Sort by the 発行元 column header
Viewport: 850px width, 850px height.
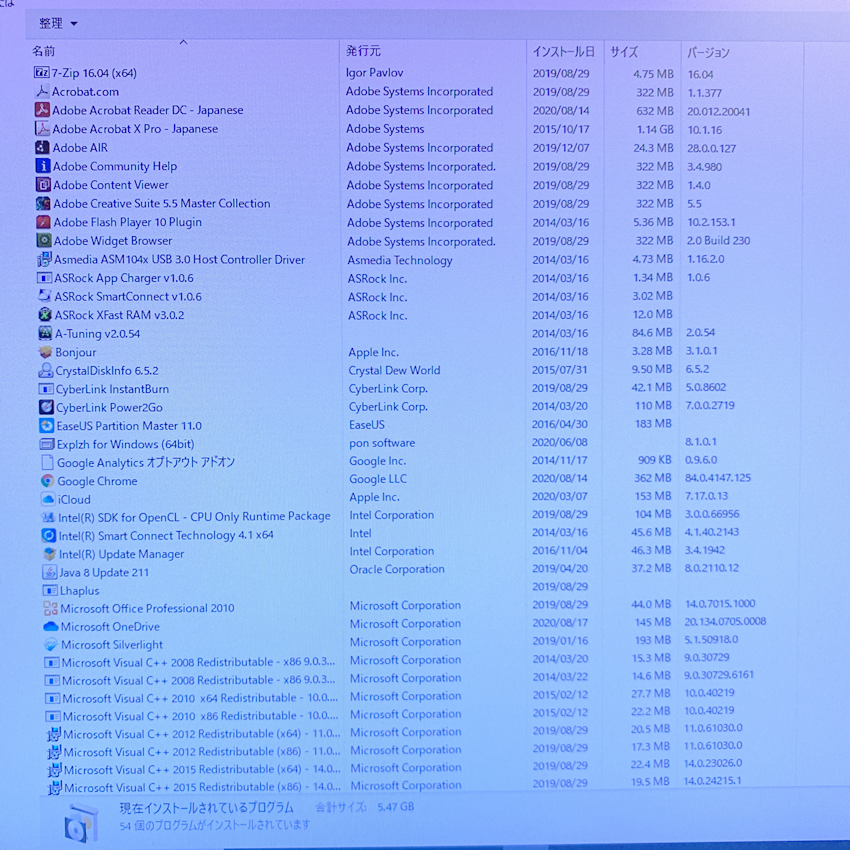[363, 51]
